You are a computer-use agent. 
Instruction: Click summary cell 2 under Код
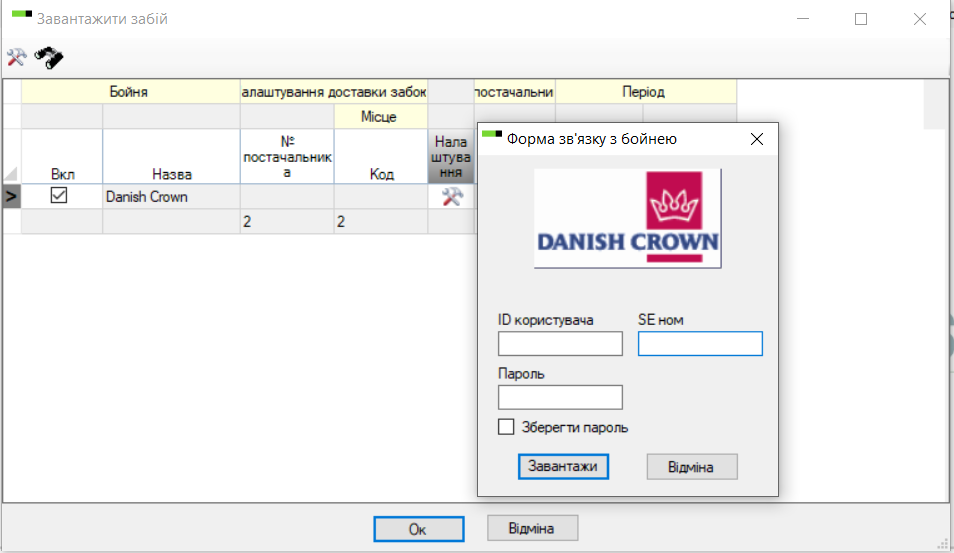[381, 221]
